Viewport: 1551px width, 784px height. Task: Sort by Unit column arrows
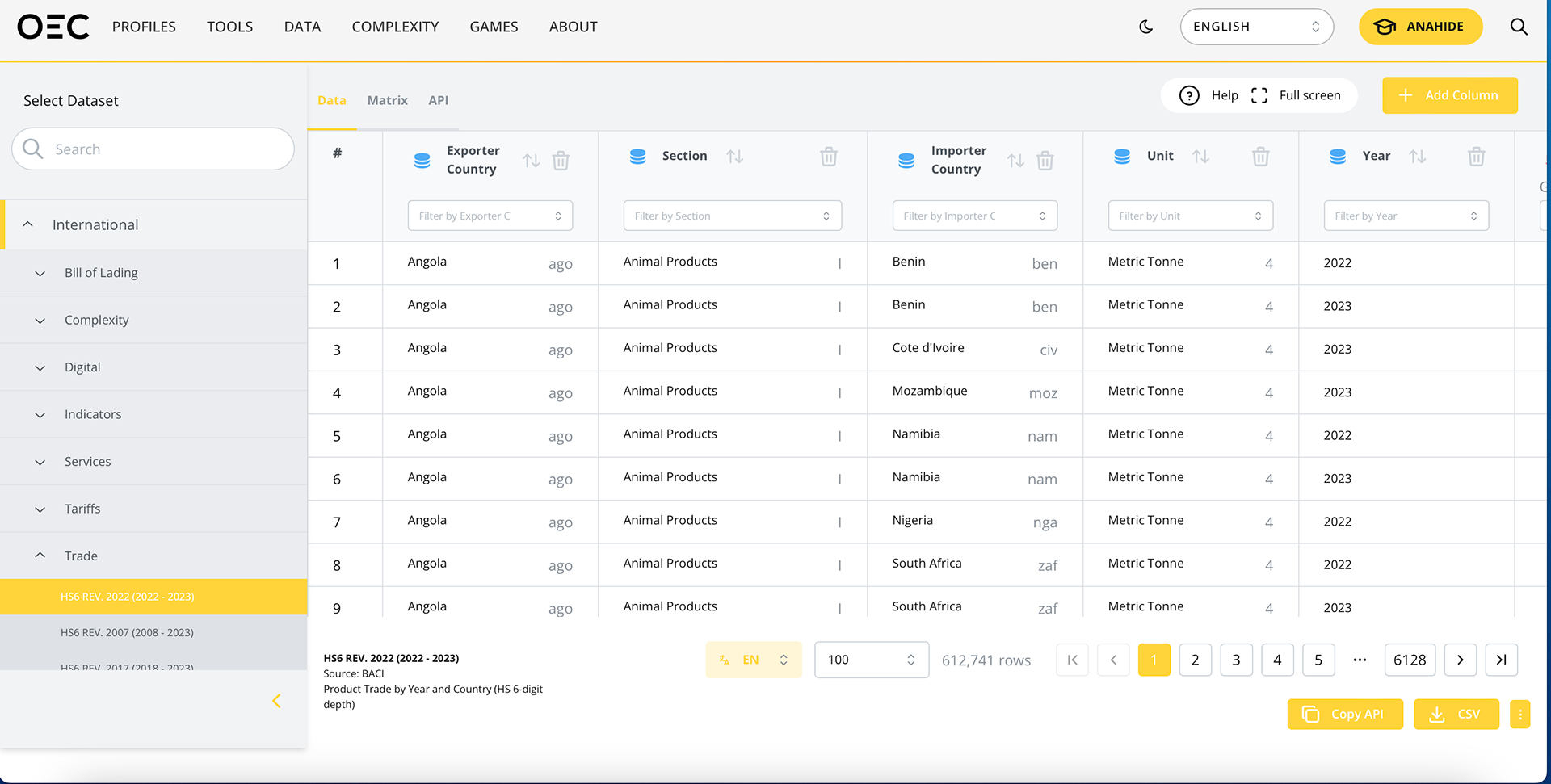point(1200,156)
